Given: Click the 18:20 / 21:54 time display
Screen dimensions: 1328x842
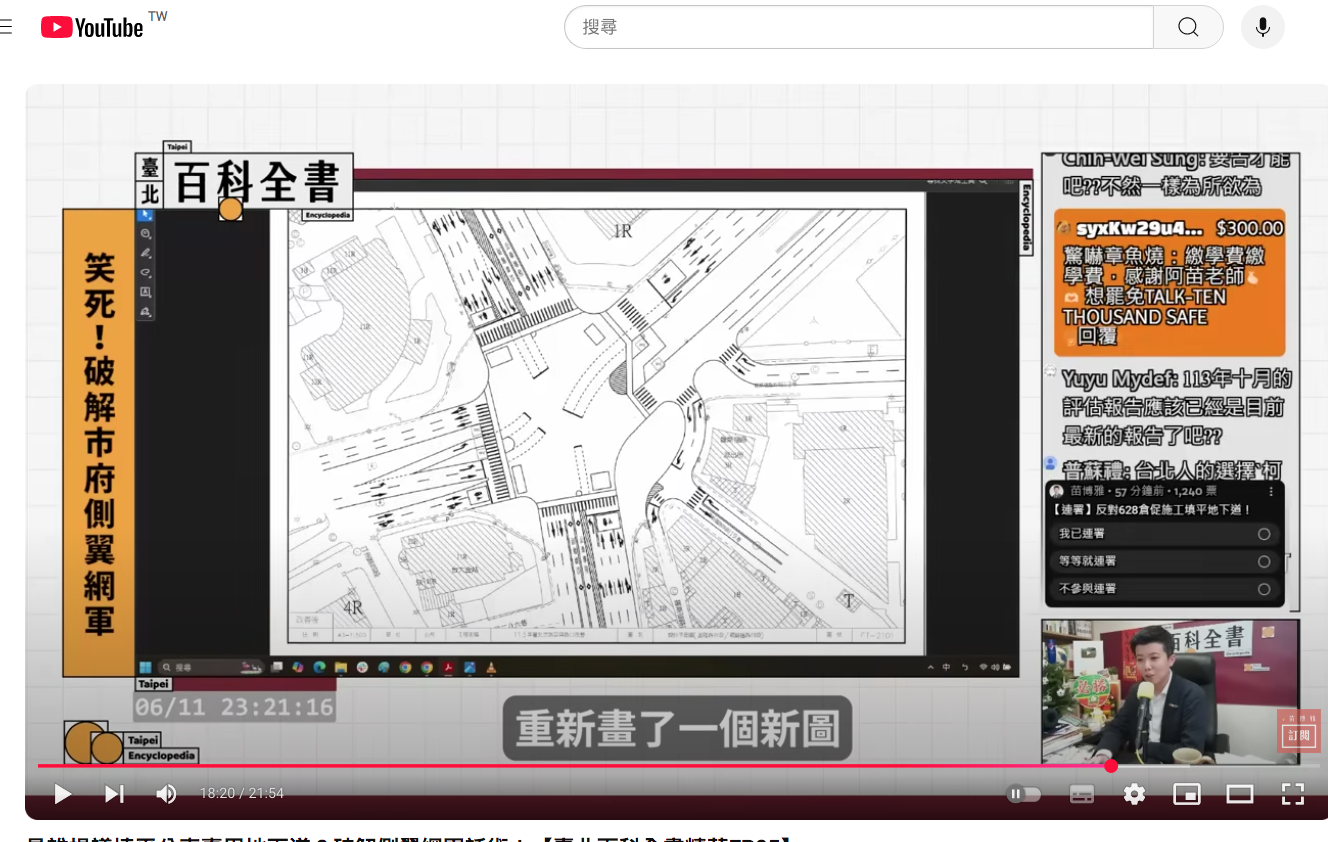Looking at the screenshot, I should pos(242,794).
